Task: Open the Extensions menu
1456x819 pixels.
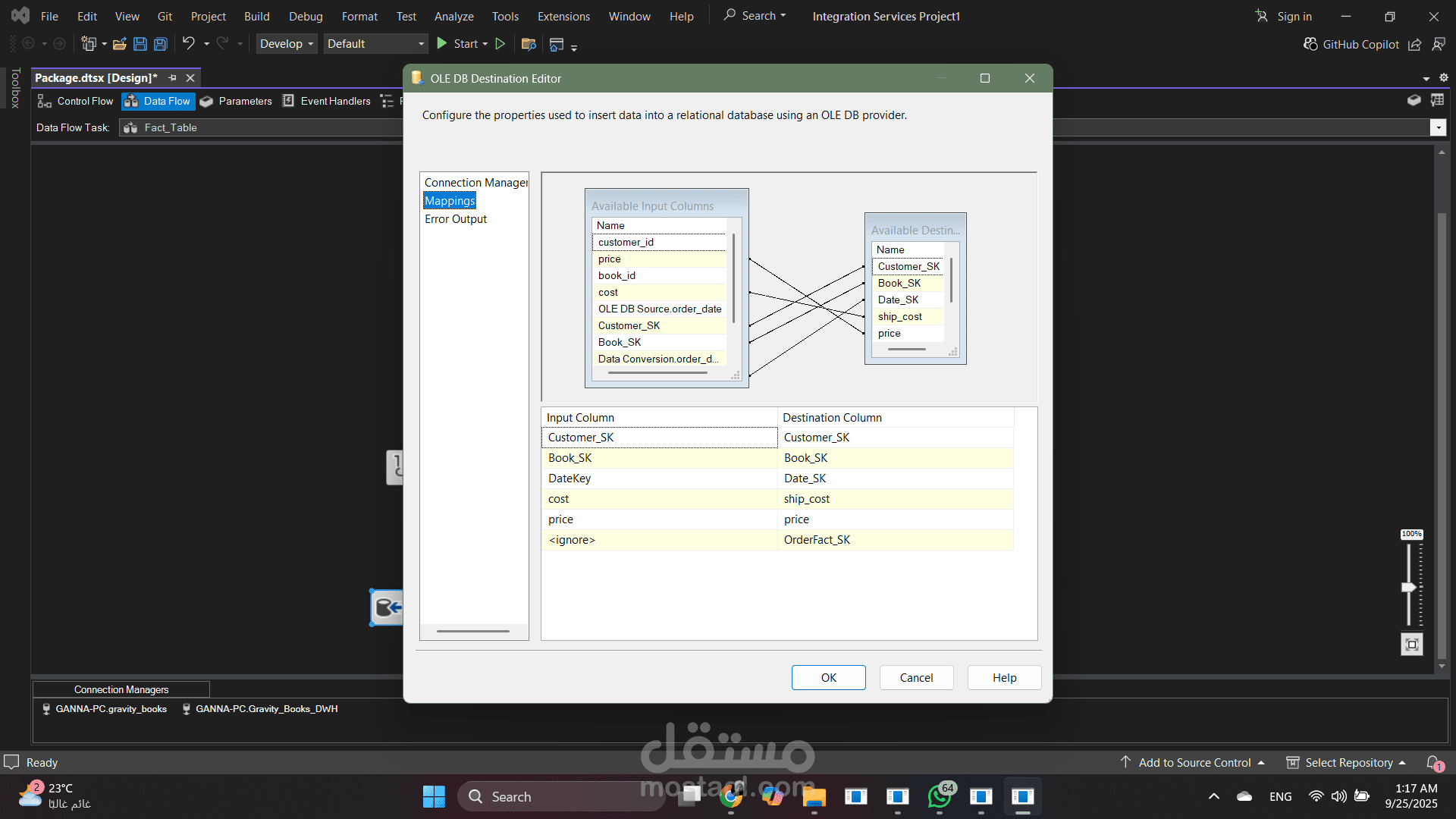Action: coord(563,16)
